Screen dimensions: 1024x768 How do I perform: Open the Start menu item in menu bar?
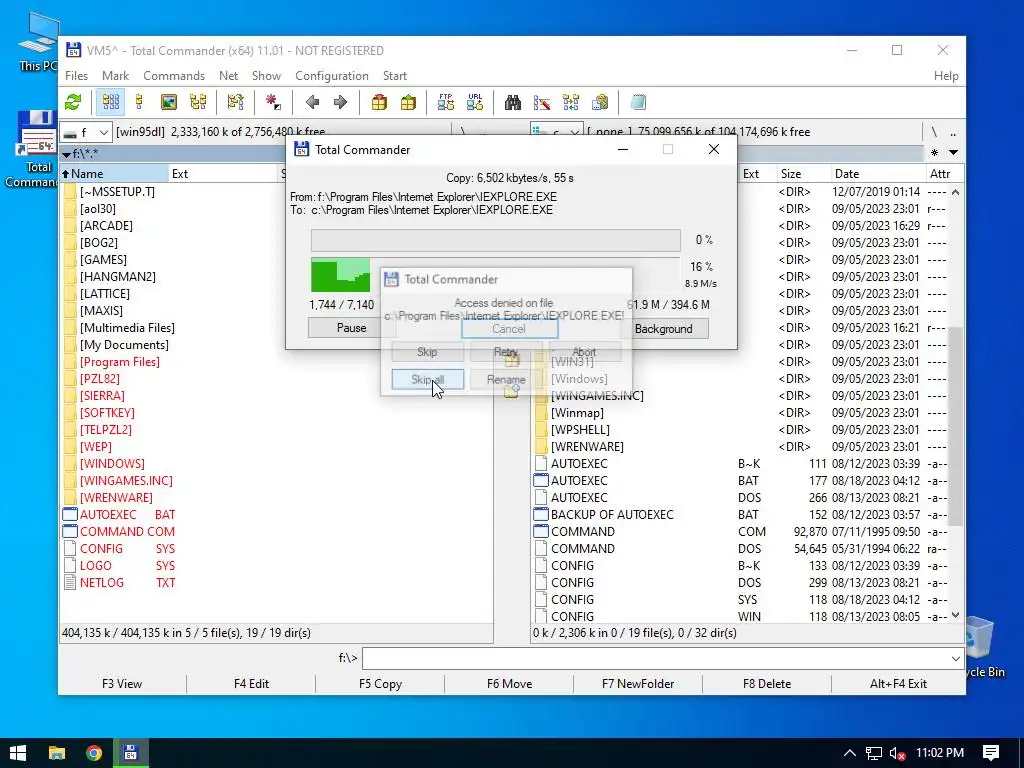(394, 76)
